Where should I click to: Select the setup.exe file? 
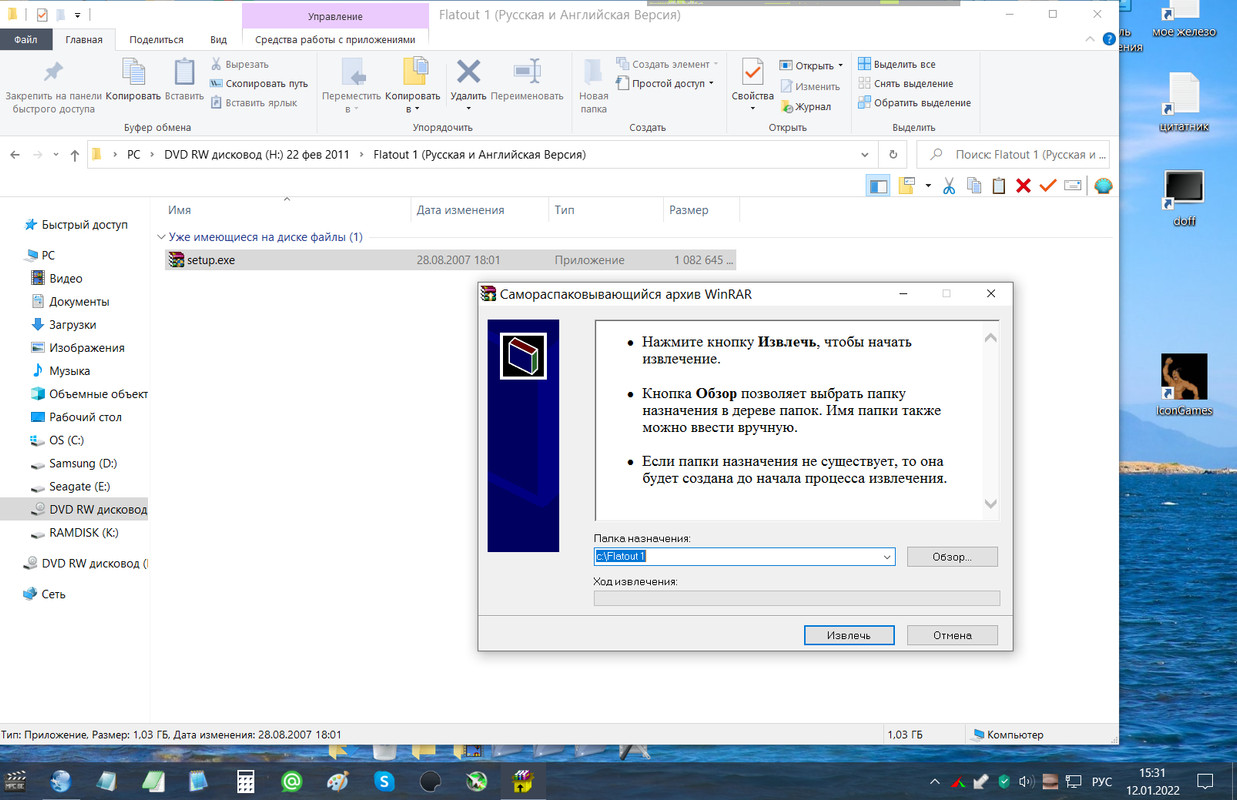(449, 260)
